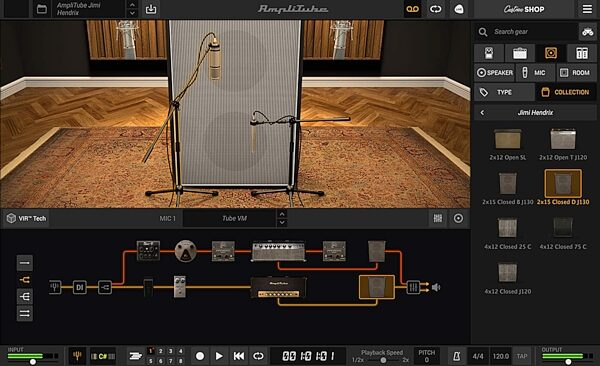Toggle track 8 in recorder grid
600x366 pixels.
point(181,361)
